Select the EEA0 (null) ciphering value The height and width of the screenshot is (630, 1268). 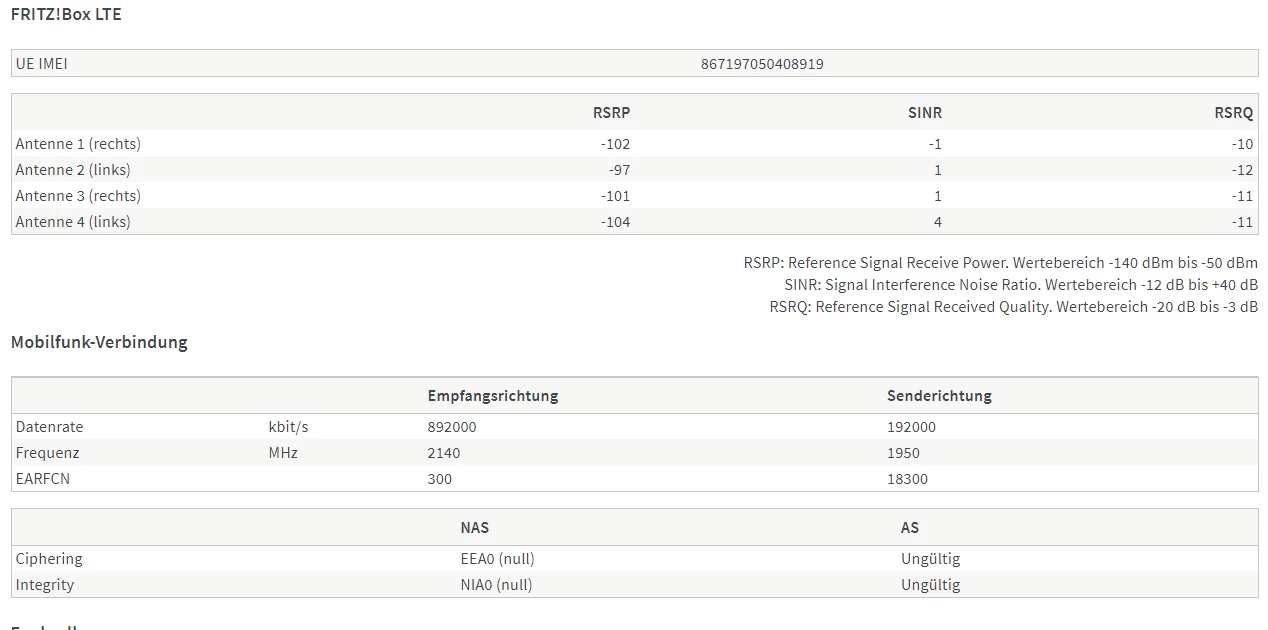[x=497, y=559]
